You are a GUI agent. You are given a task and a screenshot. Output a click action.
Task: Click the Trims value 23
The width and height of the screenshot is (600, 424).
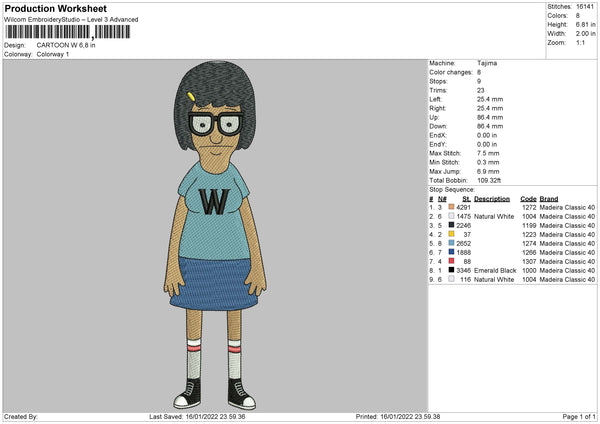pos(481,90)
